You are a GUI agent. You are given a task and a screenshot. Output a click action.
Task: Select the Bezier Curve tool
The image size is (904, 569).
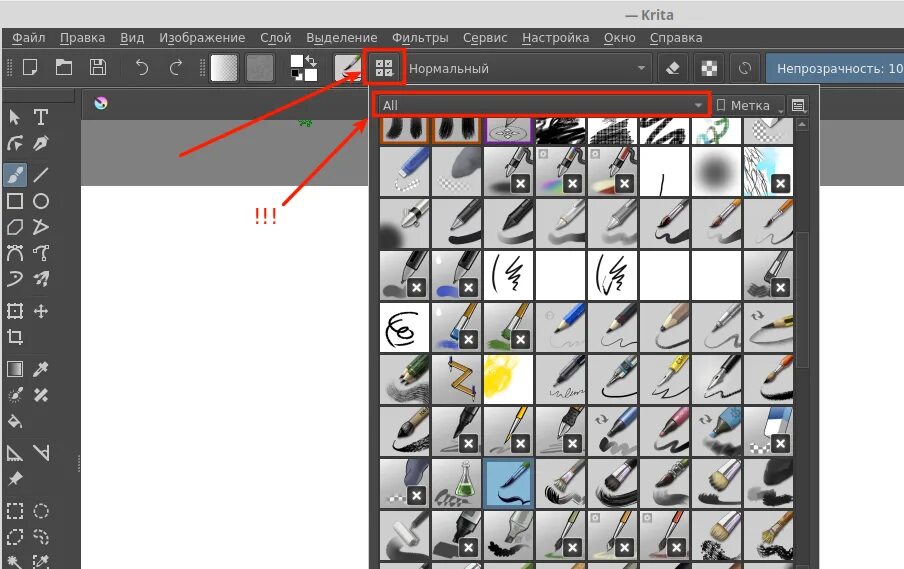tap(15, 253)
